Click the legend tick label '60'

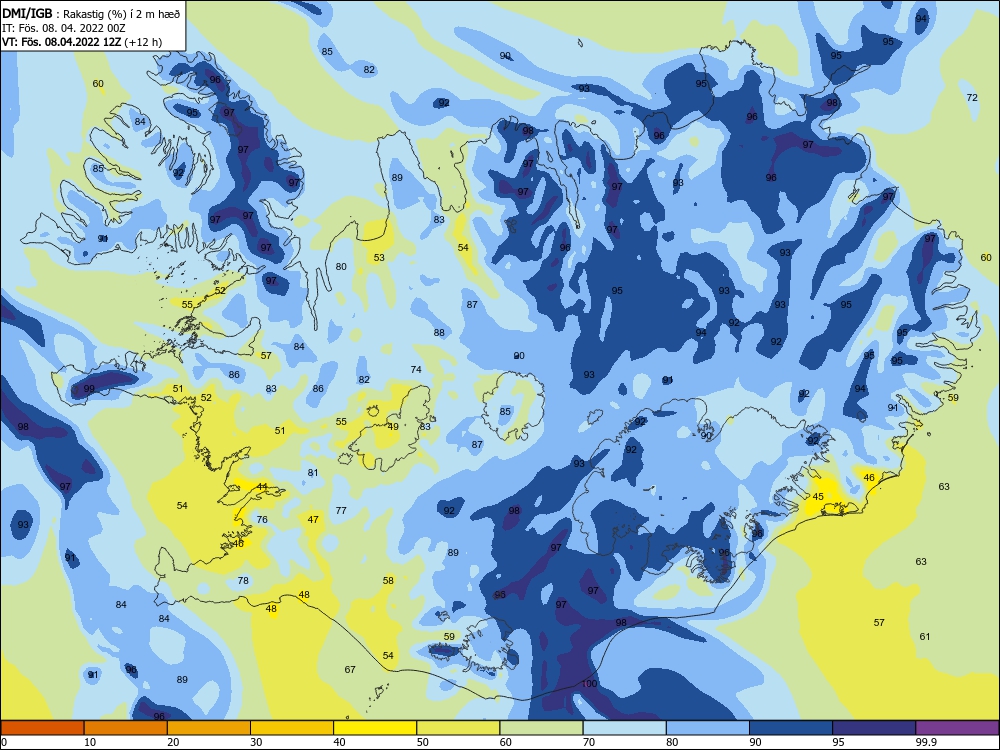coord(506,742)
